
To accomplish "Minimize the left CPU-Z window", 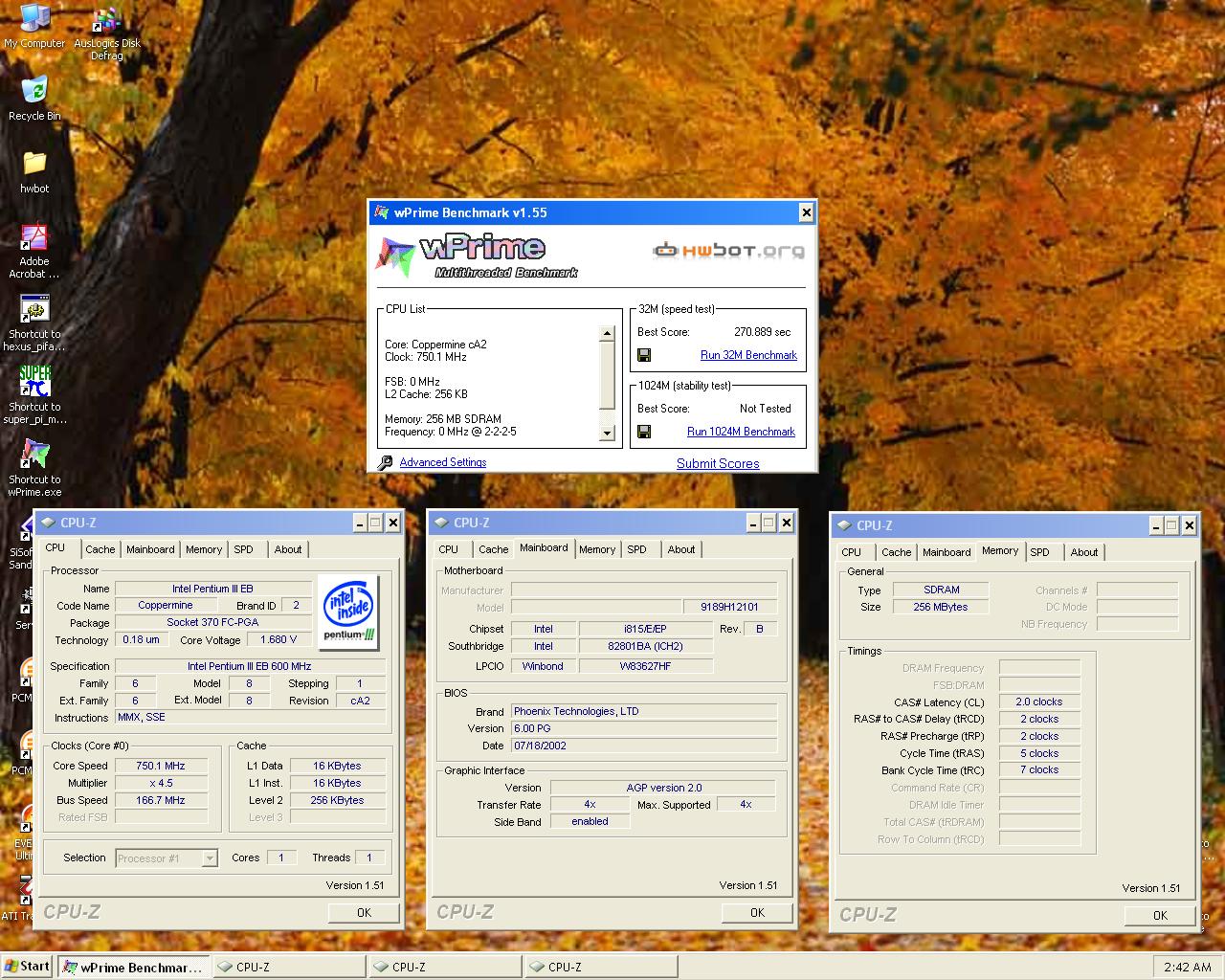I will [360, 523].
